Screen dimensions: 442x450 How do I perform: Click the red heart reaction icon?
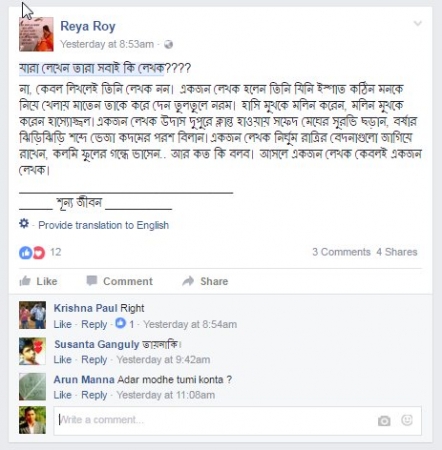39,253
